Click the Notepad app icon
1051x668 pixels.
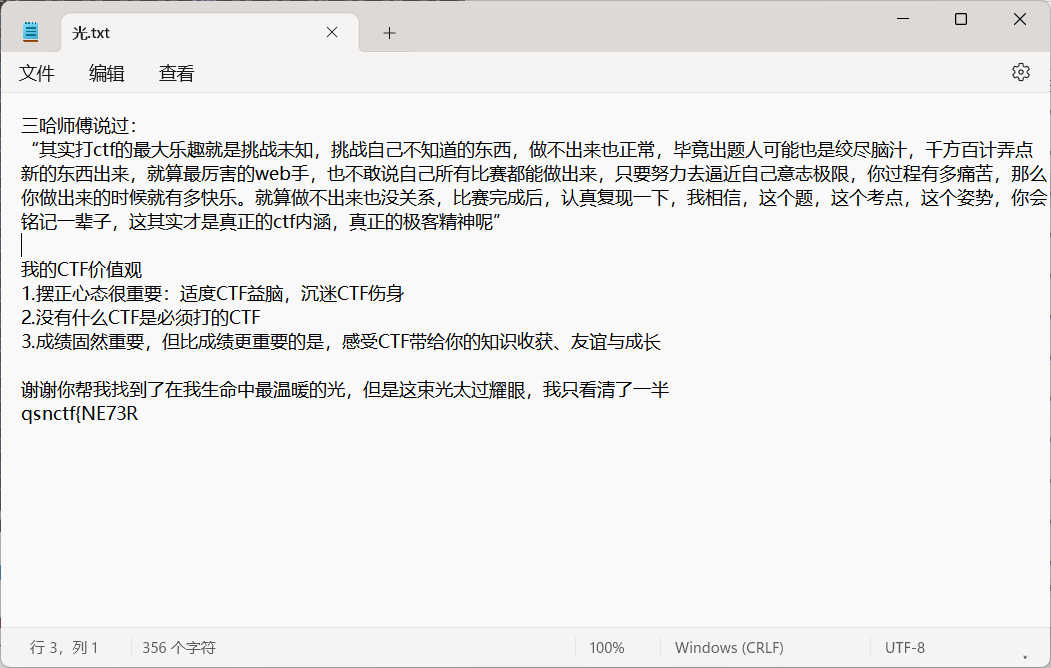(29, 29)
